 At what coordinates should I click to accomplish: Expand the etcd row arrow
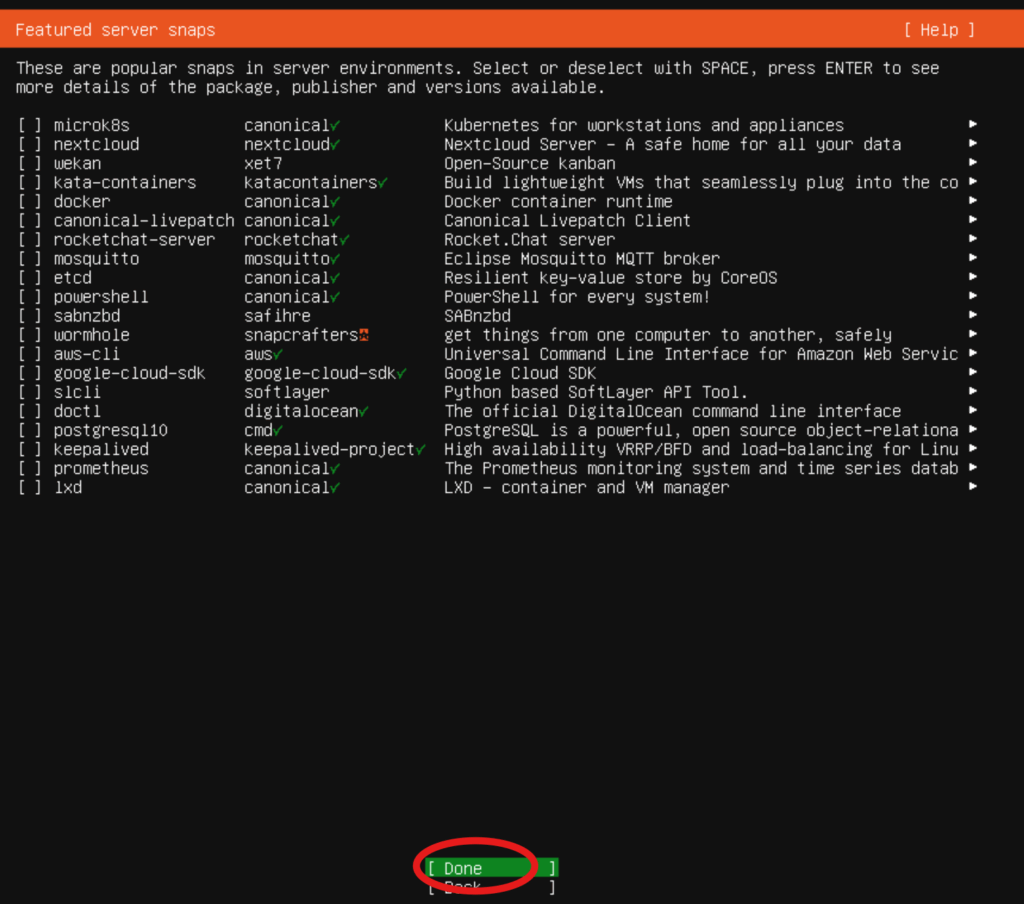972,277
